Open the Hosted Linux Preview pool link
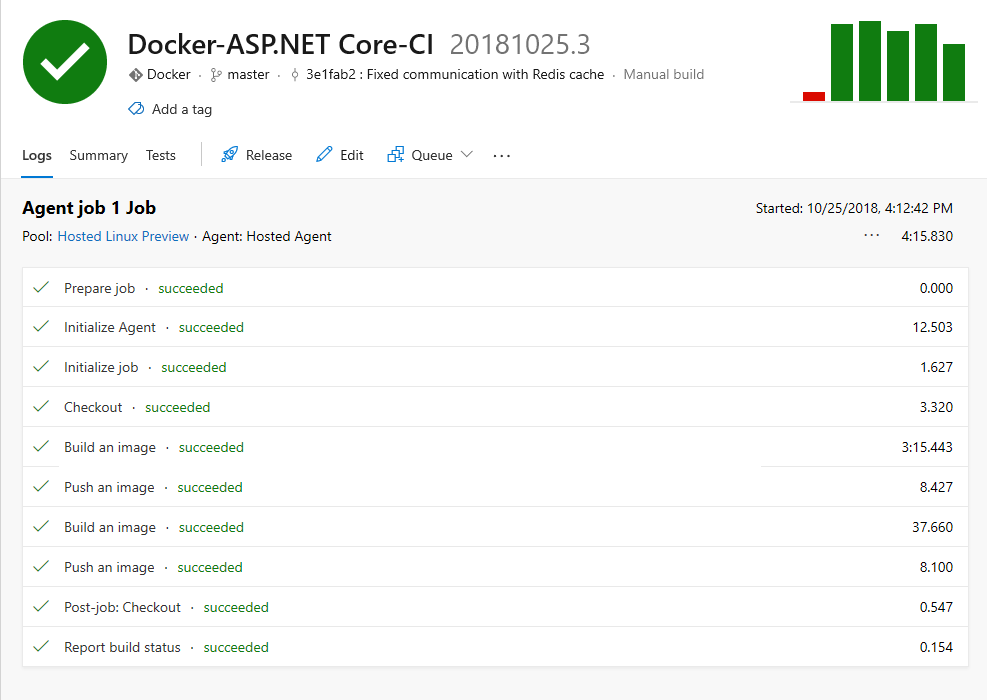The width and height of the screenshot is (987, 700). (x=123, y=236)
